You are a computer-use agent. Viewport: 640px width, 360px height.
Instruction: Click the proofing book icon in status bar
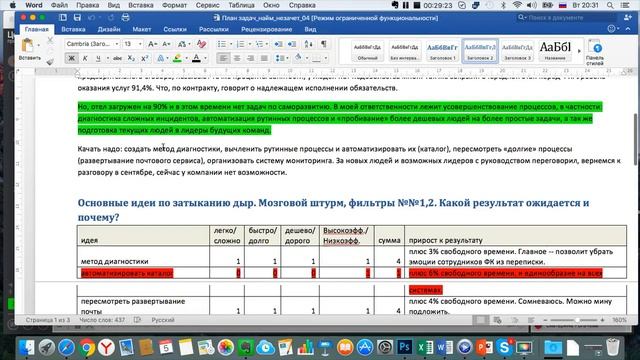pos(138,320)
